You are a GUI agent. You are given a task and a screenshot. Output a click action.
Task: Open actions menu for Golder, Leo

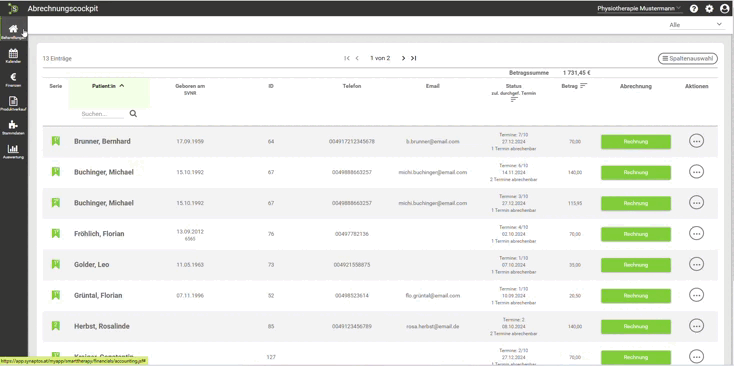pos(696,264)
